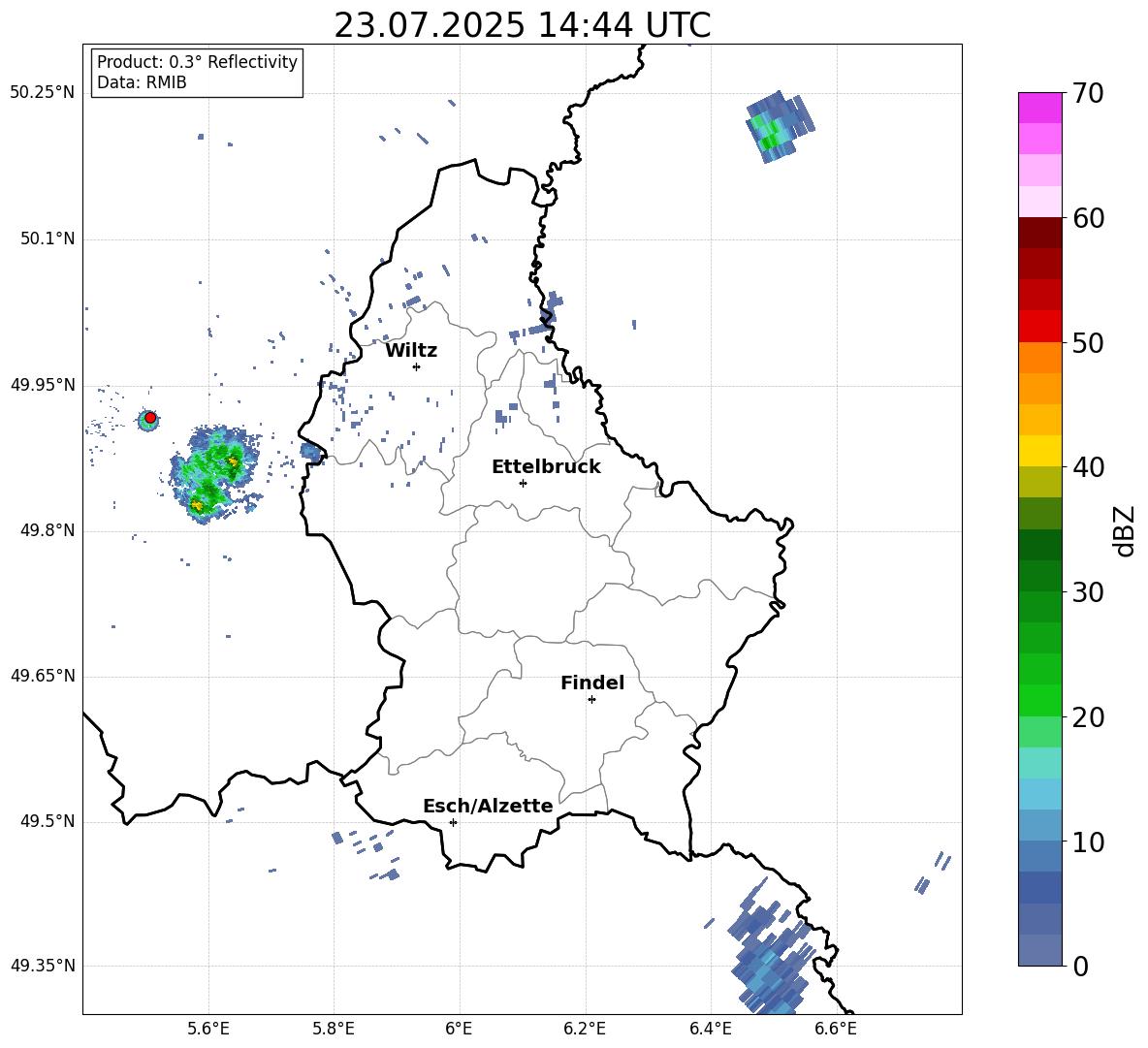The width and height of the screenshot is (1148, 1048).
Task: Pick the dark blue swatch at bottom of colorbar
Action: pyautogui.click(x=1039, y=950)
